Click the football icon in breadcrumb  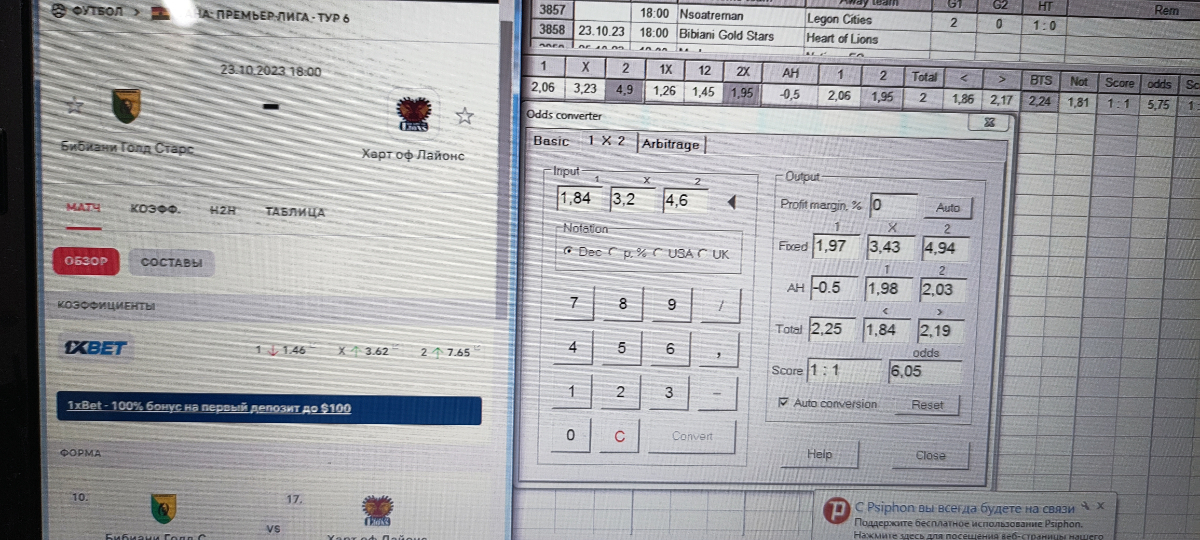(x=61, y=12)
